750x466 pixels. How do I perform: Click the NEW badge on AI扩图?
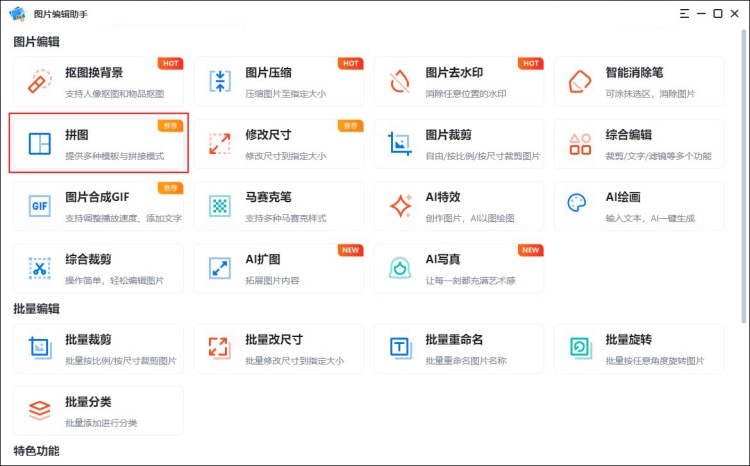(351, 250)
